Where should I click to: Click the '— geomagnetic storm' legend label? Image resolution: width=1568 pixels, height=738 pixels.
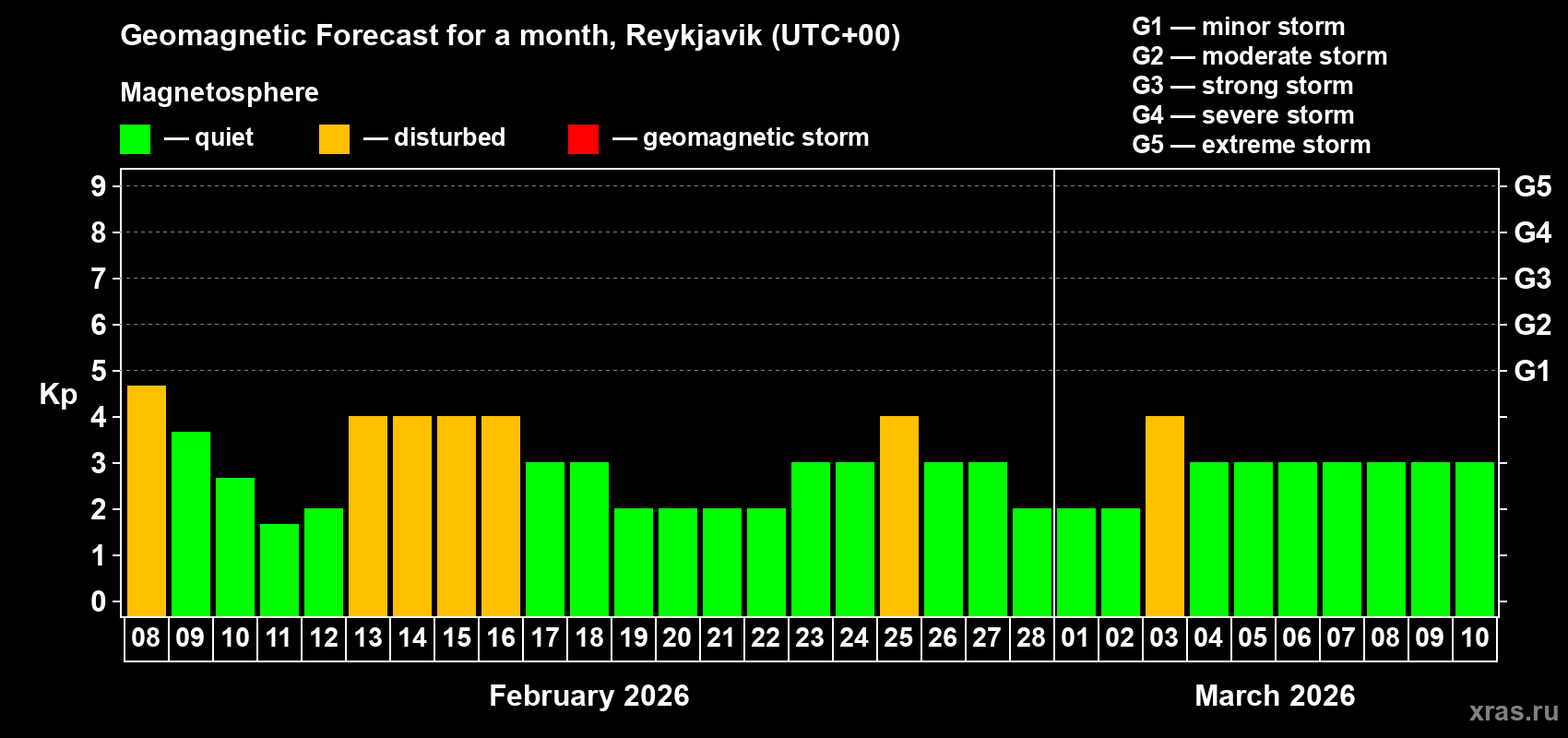[741, 137]
